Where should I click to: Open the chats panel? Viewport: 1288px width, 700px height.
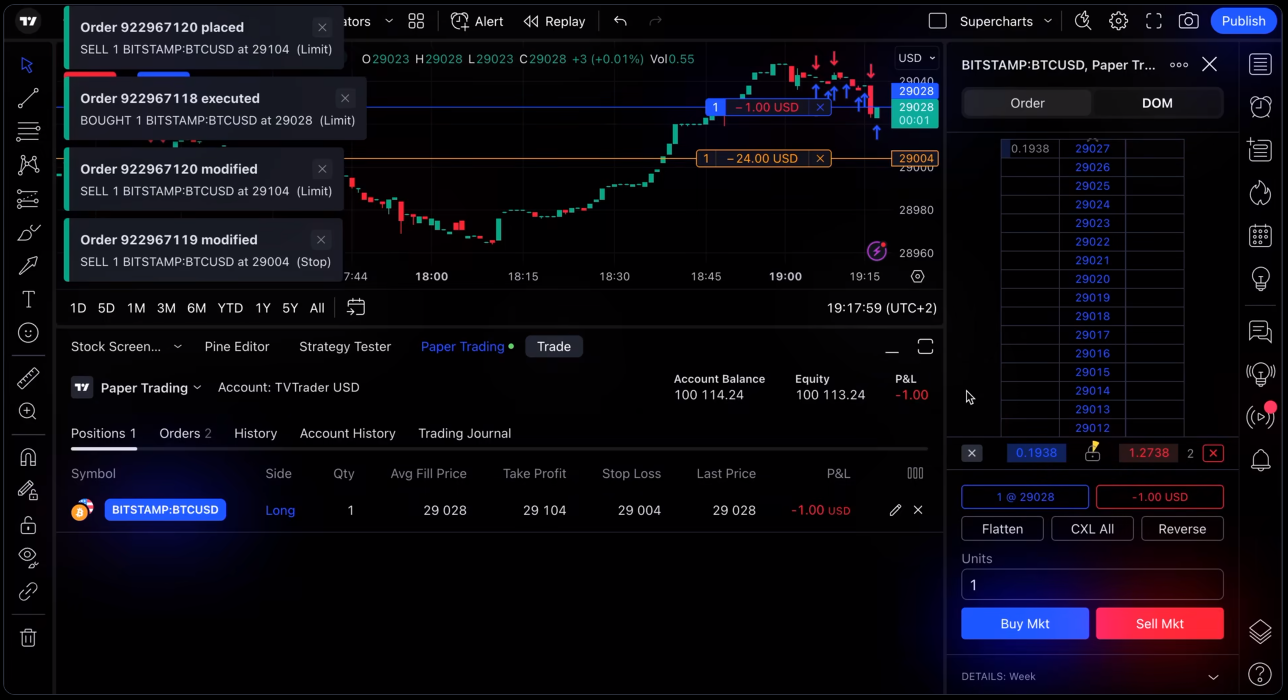(x=1260, y=331)
